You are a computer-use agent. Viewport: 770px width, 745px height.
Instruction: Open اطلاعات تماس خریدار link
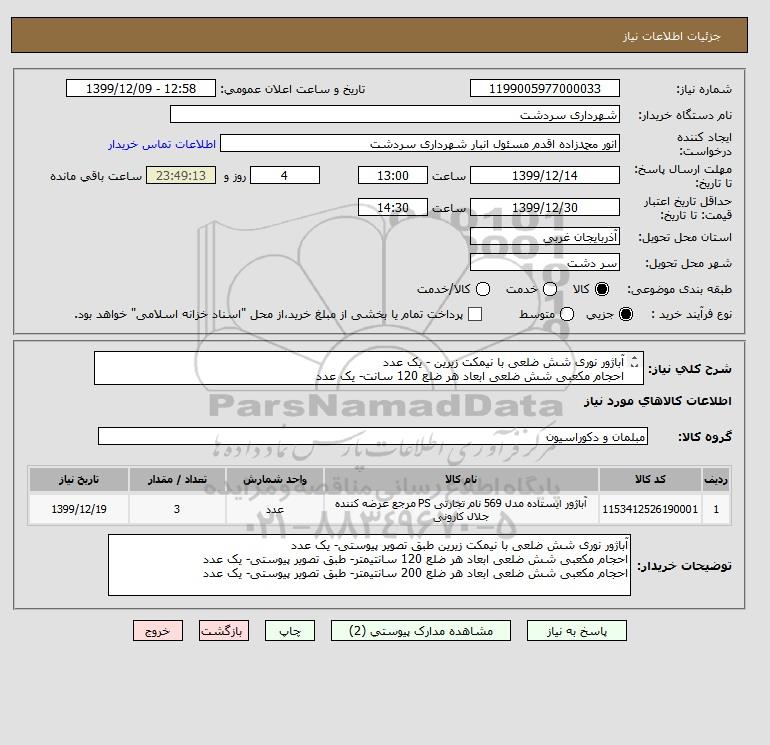point(162,144)
